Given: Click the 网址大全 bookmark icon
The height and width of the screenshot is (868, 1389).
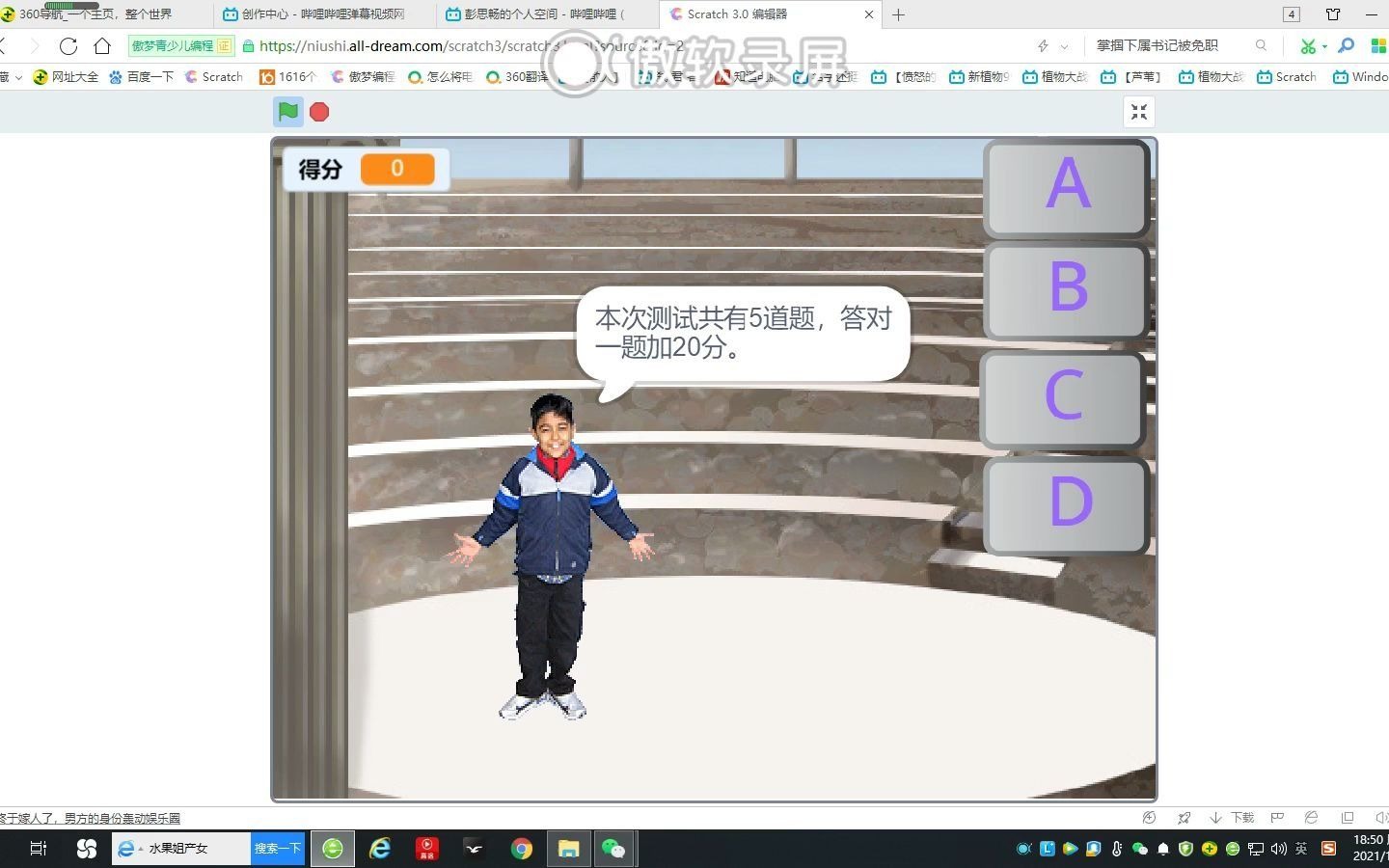Looking at the screenshot, I should click(40, 76).
